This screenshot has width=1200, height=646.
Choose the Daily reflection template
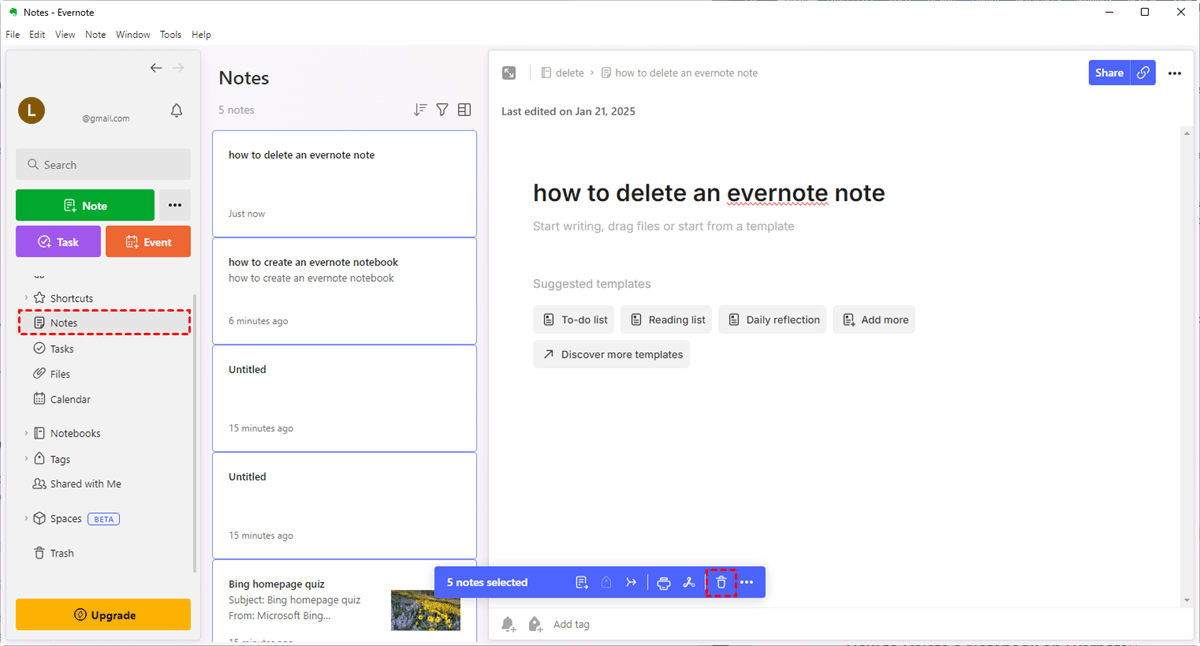(772, 320)
